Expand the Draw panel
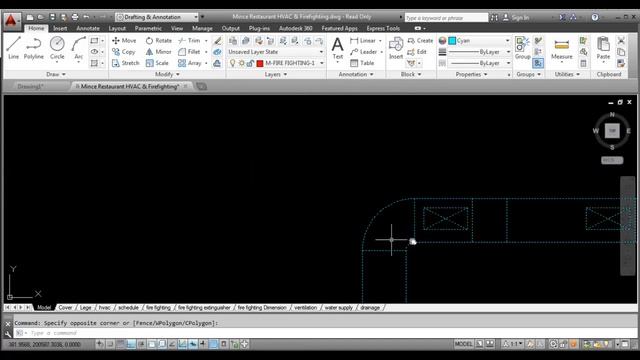 click(x=56, y=74)
